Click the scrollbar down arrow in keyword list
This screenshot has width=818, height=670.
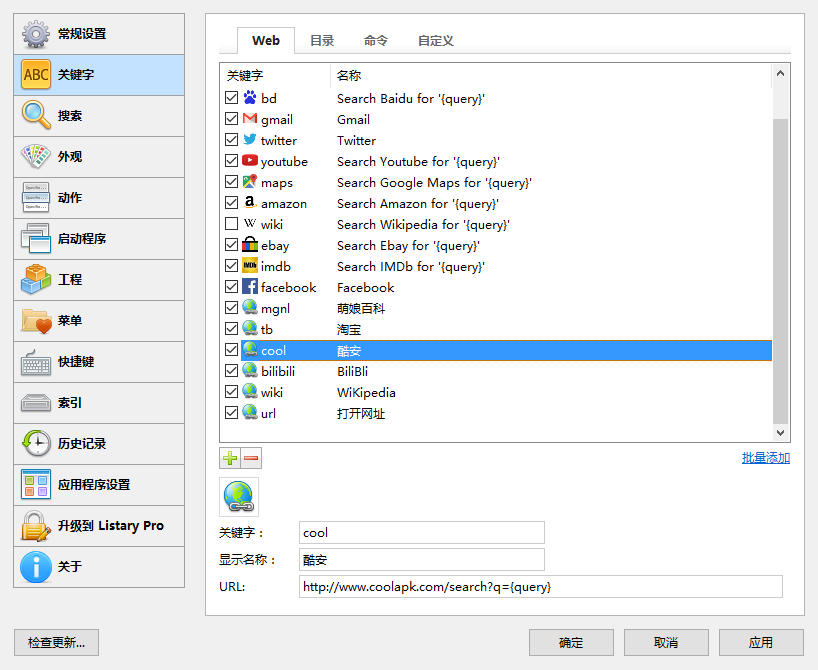click(780, 433)
